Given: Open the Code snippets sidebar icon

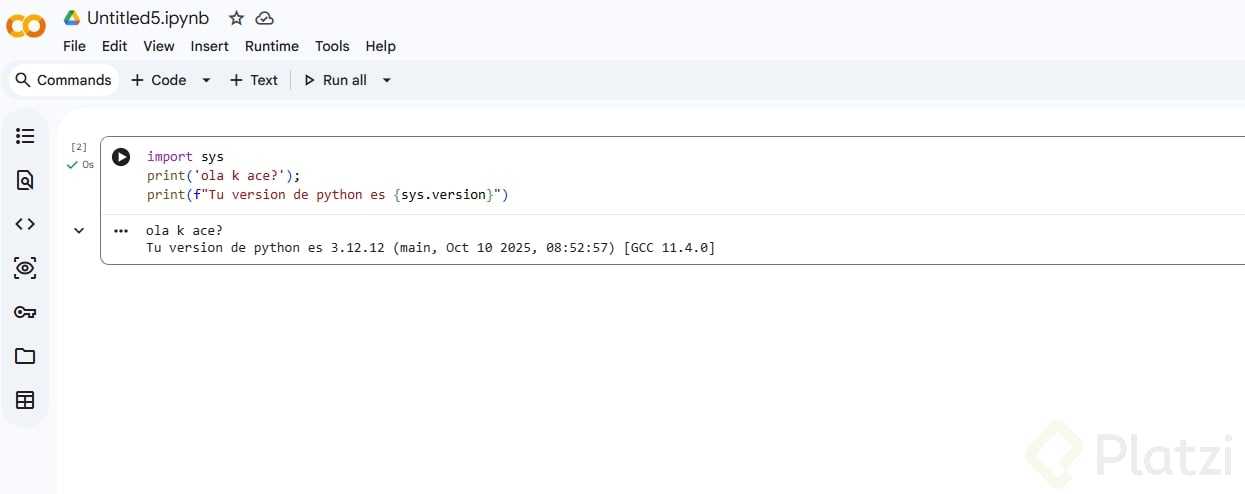Looking at the screenshot, I should click(x=25, y=224).
